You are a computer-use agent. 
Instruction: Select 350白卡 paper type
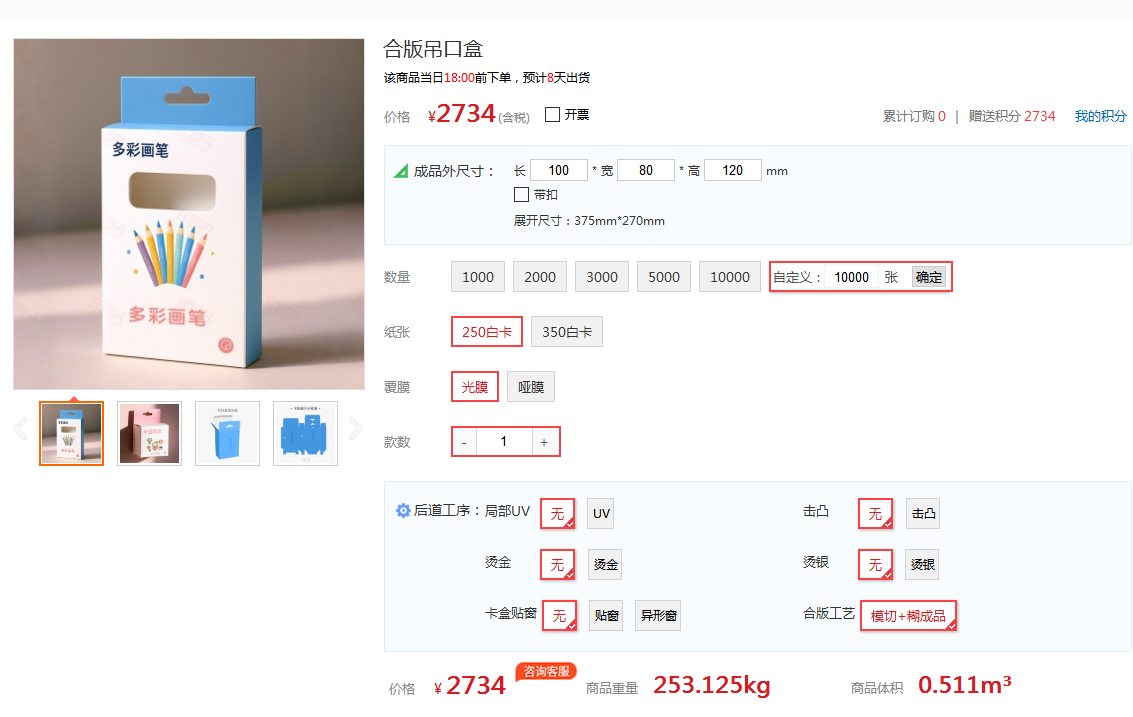567,332
